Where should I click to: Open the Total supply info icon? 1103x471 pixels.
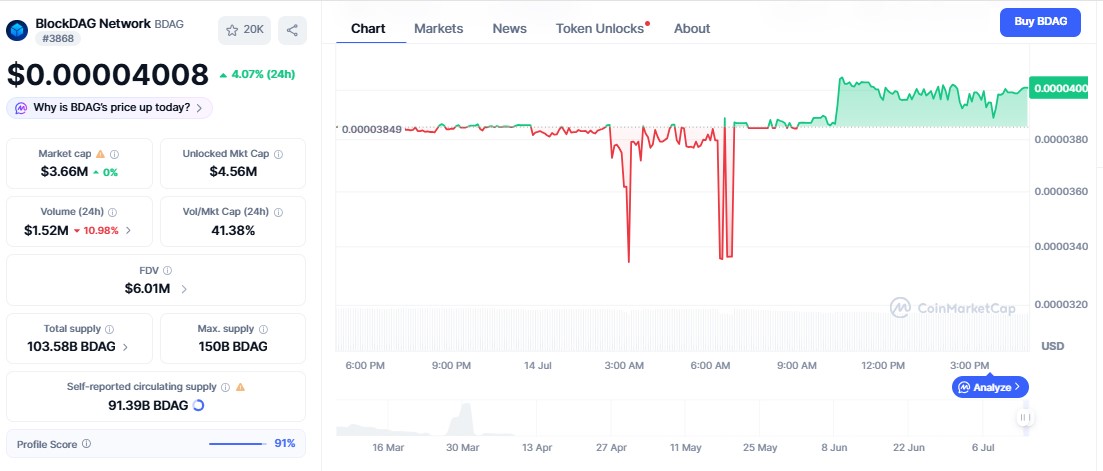(x=109, y=329)
